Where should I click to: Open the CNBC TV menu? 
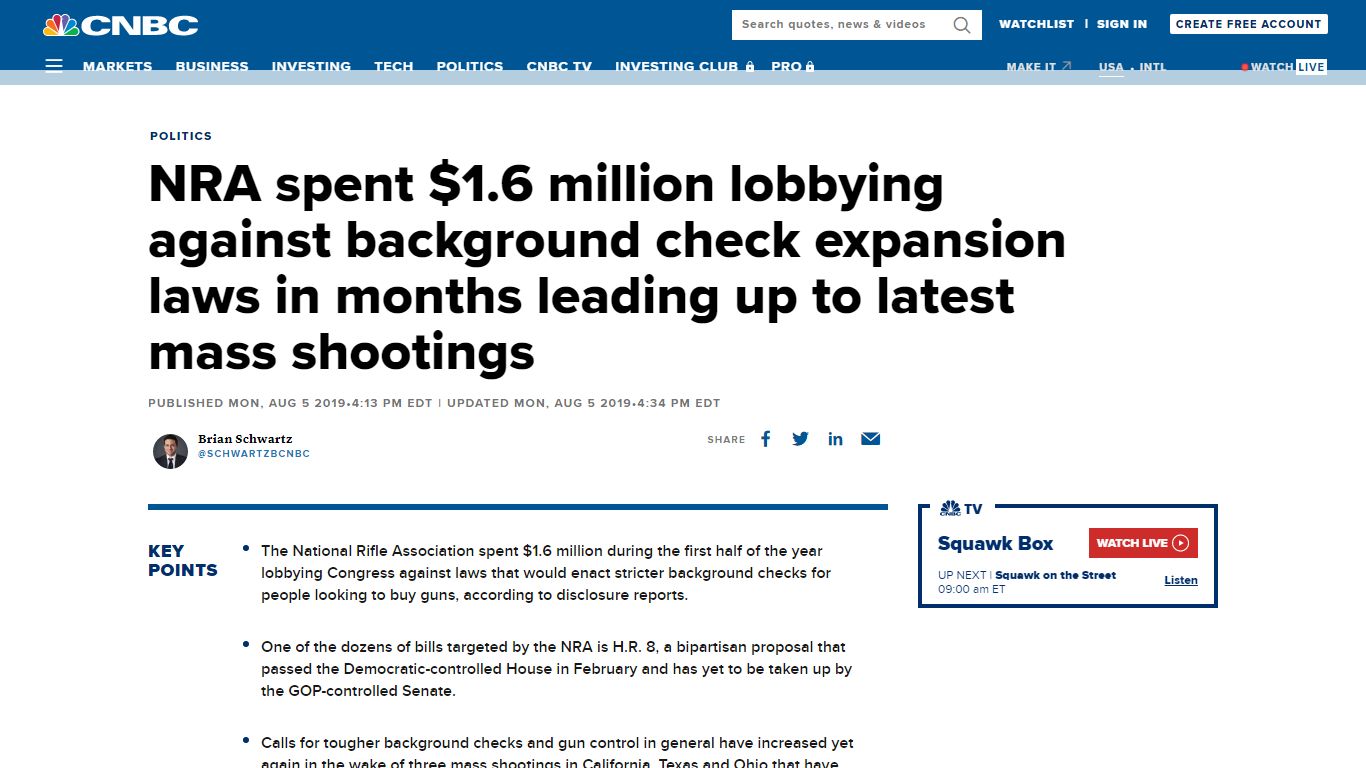pos(559,66)
